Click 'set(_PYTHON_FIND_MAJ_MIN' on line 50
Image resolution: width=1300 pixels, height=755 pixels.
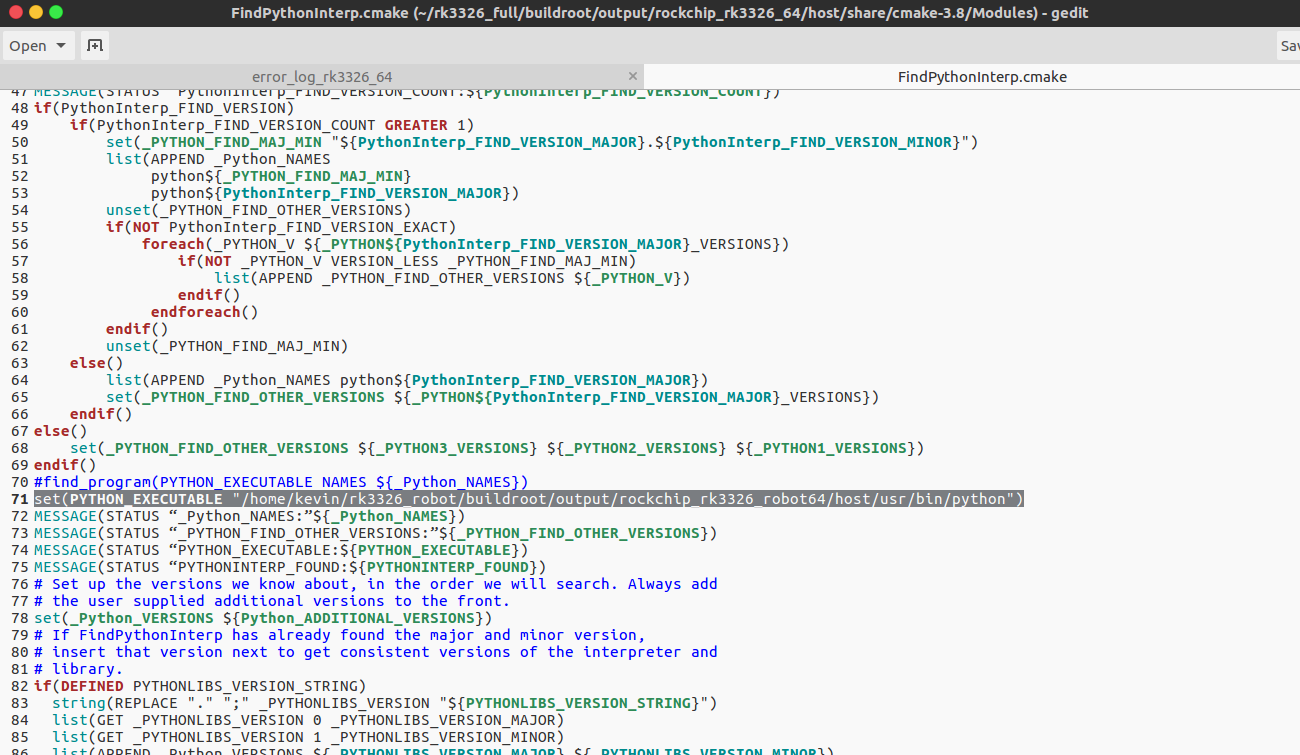coord(214,142)
